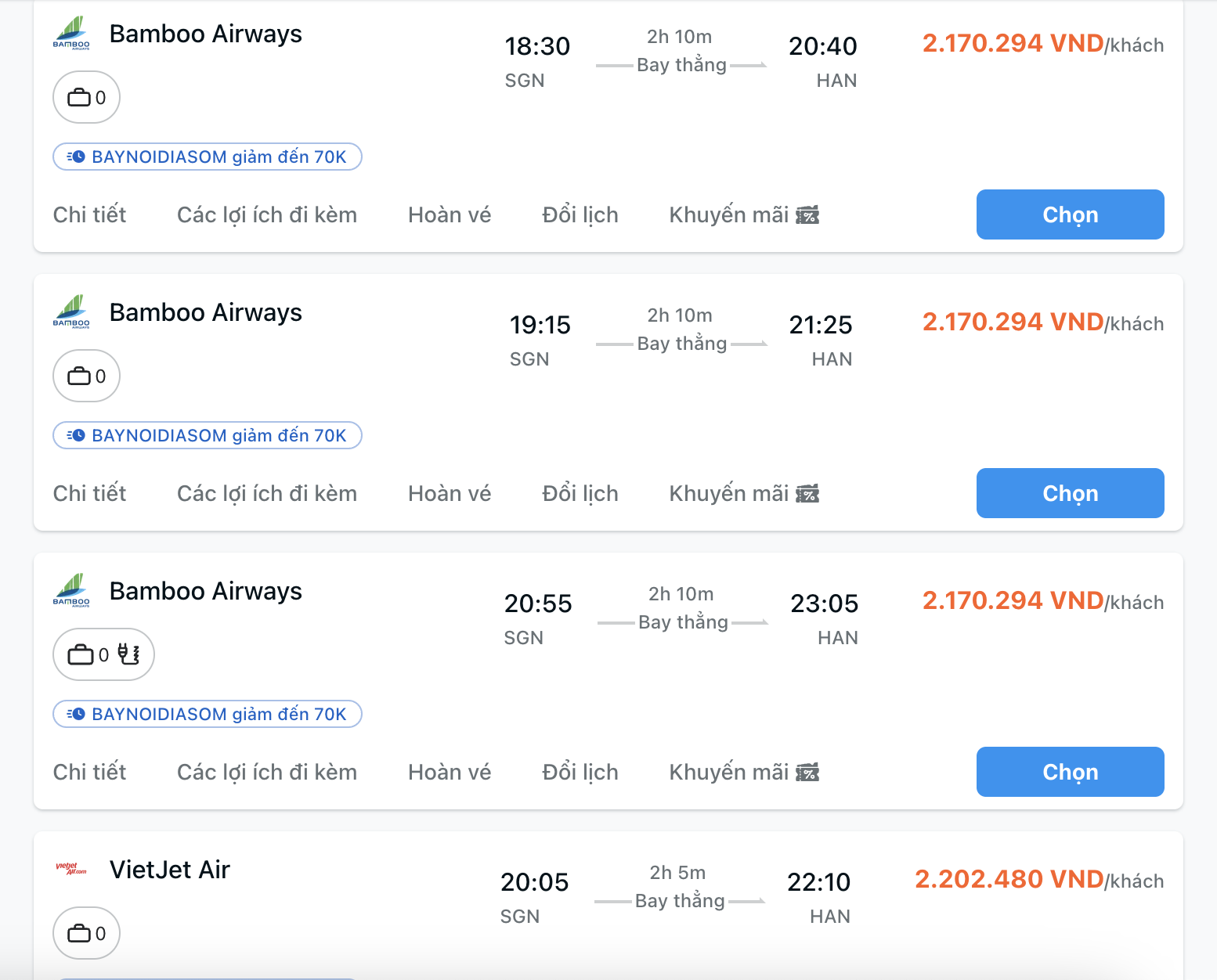Click BAYNOIDIASOM promo badge on 18:30 flight

[208, 157]
